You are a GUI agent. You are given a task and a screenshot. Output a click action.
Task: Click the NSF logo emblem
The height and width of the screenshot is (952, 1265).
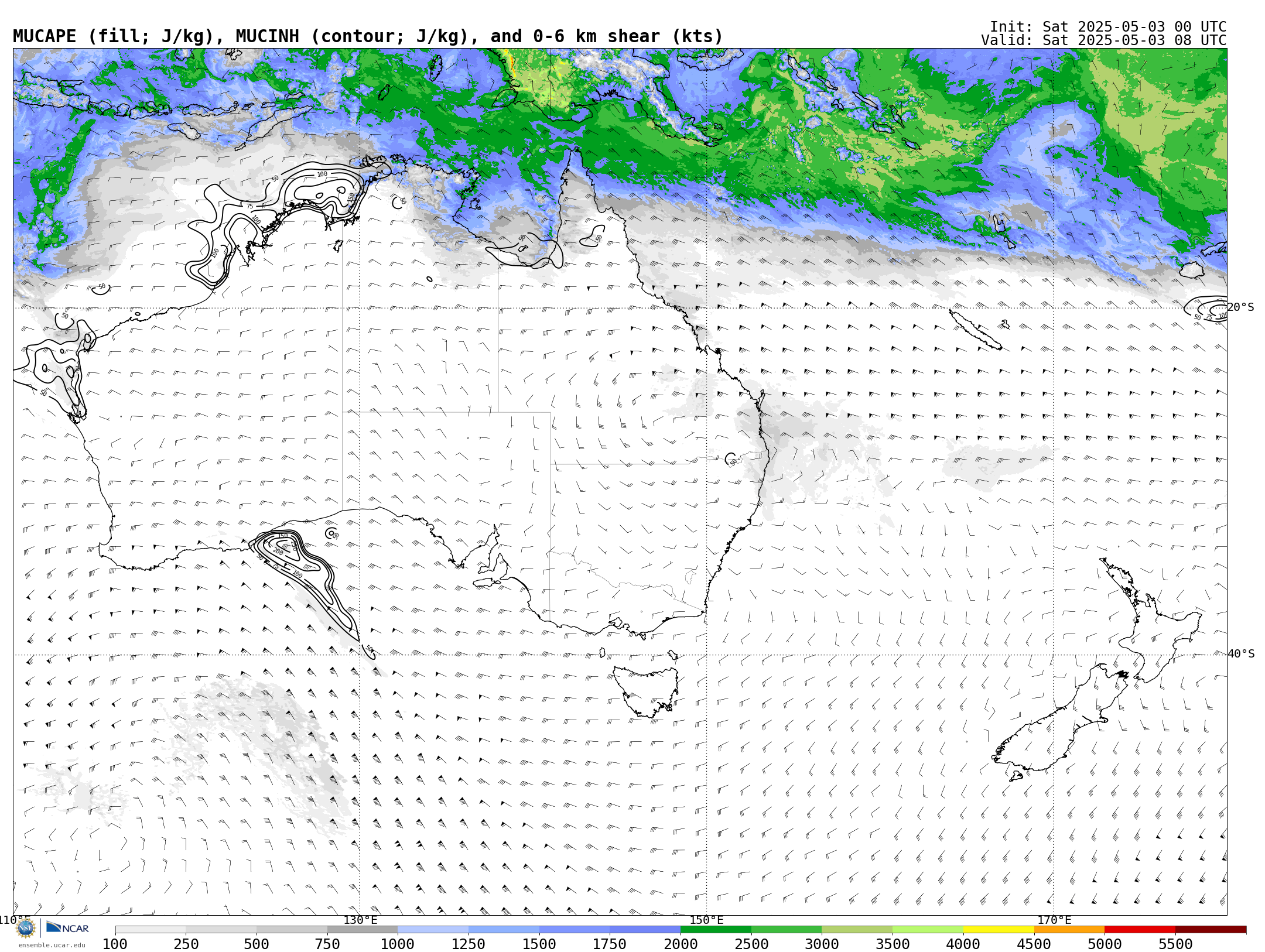coord(26,928)
